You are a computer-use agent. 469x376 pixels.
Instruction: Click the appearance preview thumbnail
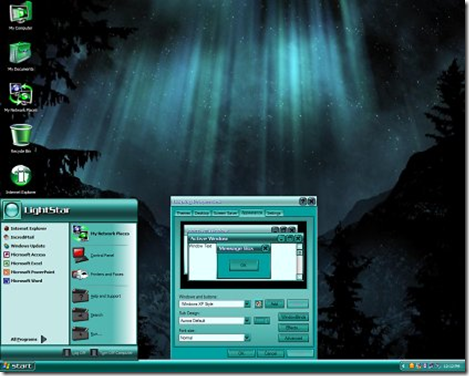click(x=243, y=255)
